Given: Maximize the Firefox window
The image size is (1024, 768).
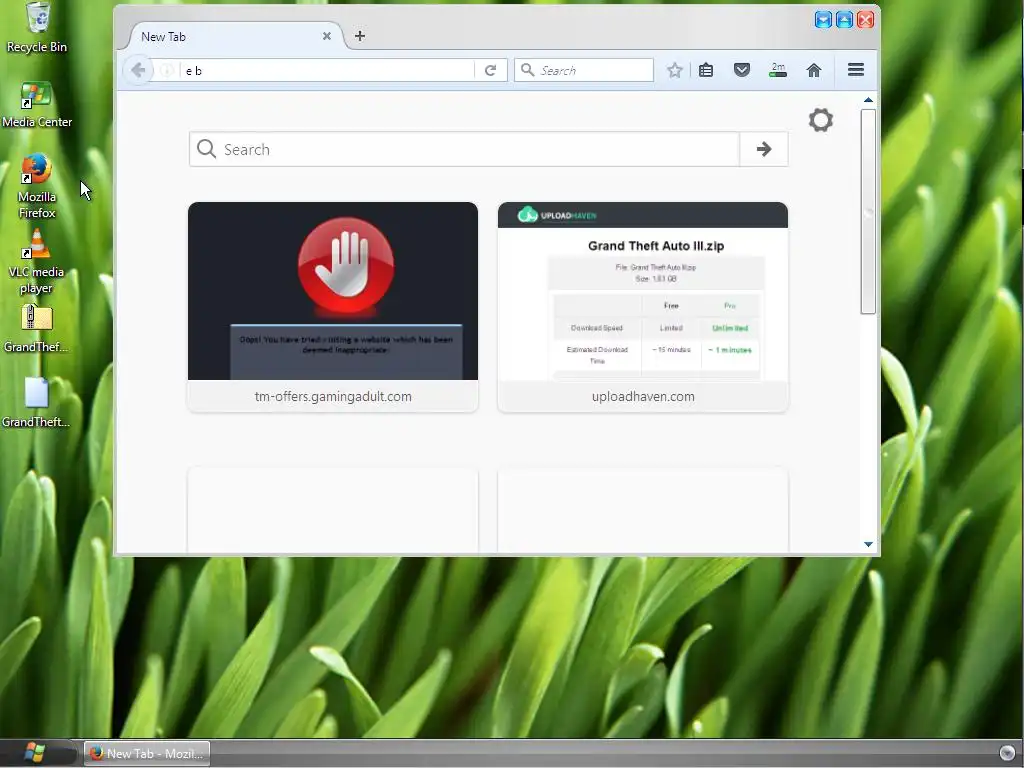Looking at the screenshot, I should pyautogui.click(x=844, y=20).
